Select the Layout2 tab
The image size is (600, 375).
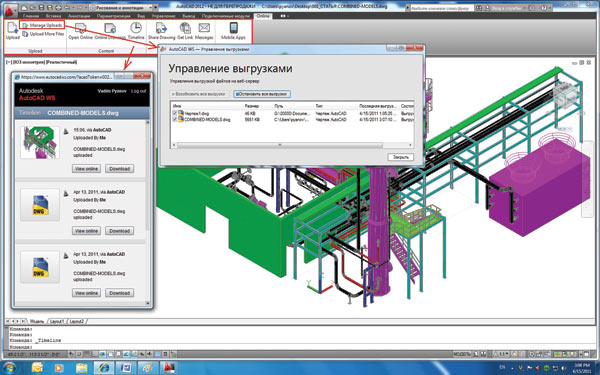(77, 321)
